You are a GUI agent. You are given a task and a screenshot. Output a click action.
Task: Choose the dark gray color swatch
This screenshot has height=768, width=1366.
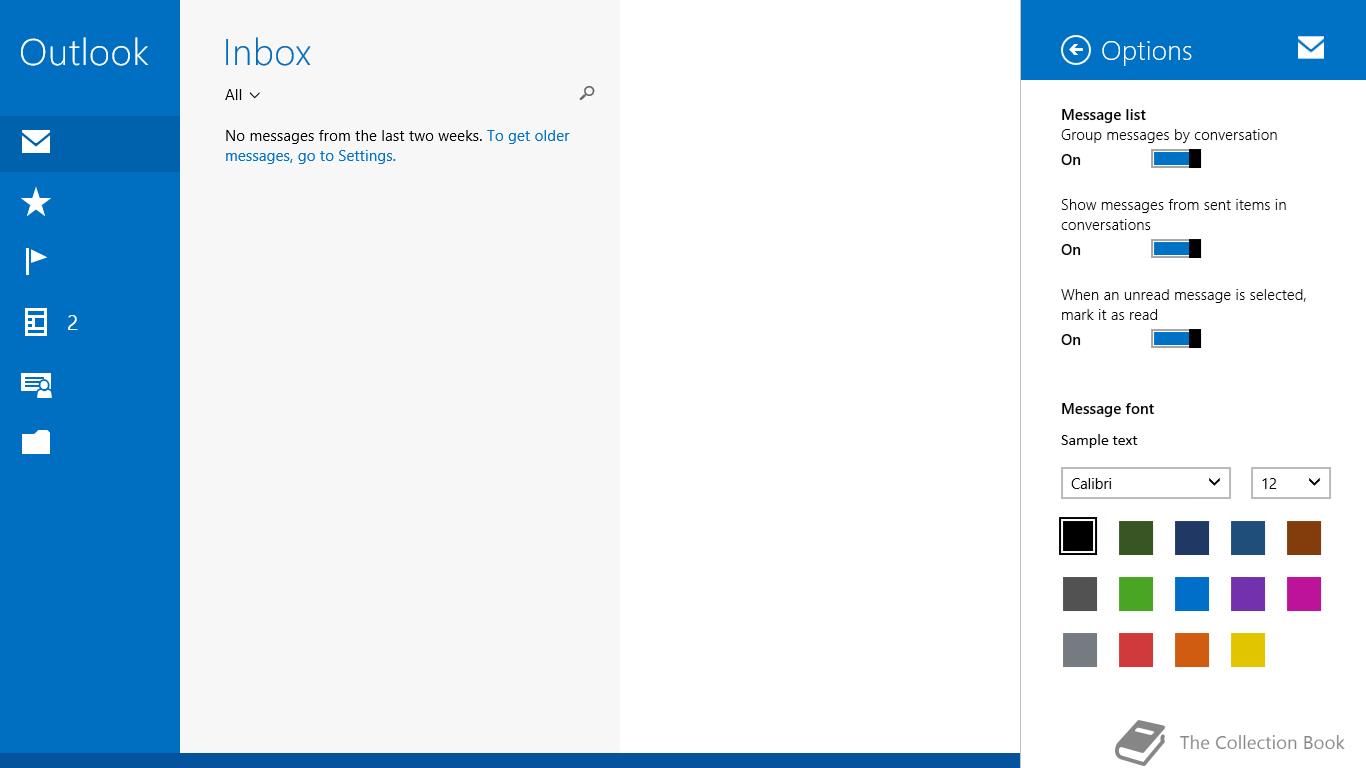(1080, 594)
